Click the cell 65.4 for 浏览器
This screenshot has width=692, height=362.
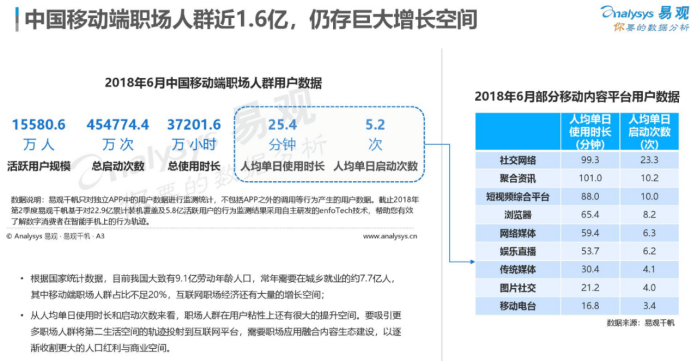[x=590, y=215]
